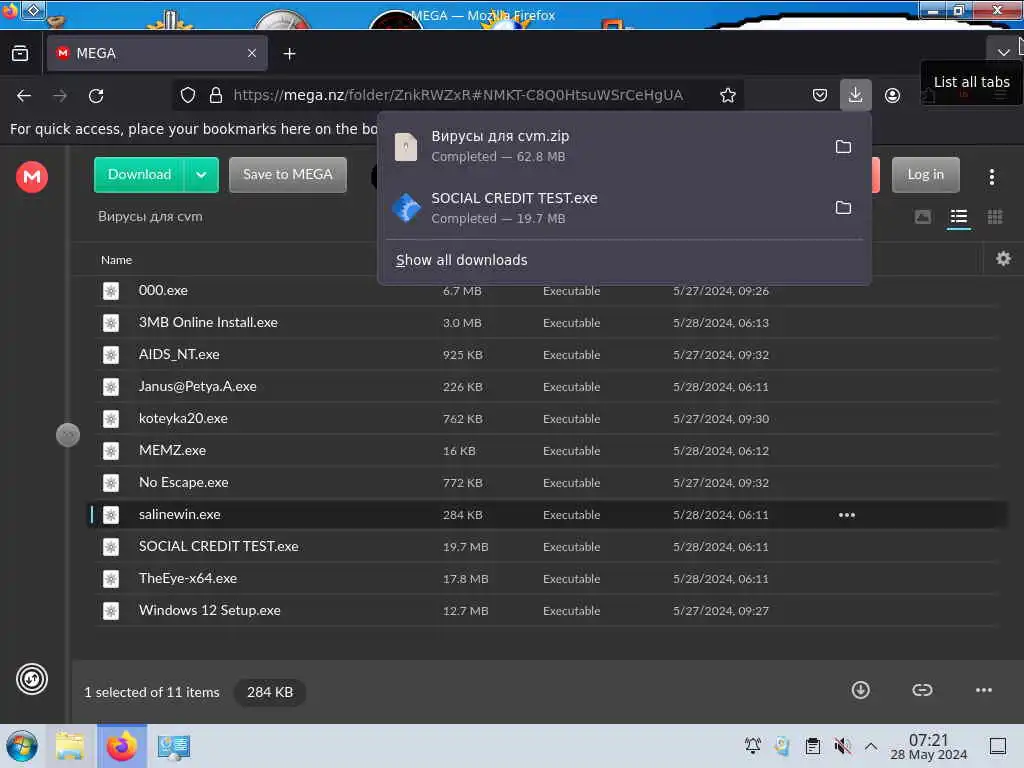
Task: Open Windows Start menu orb
Action: [22, 746]
